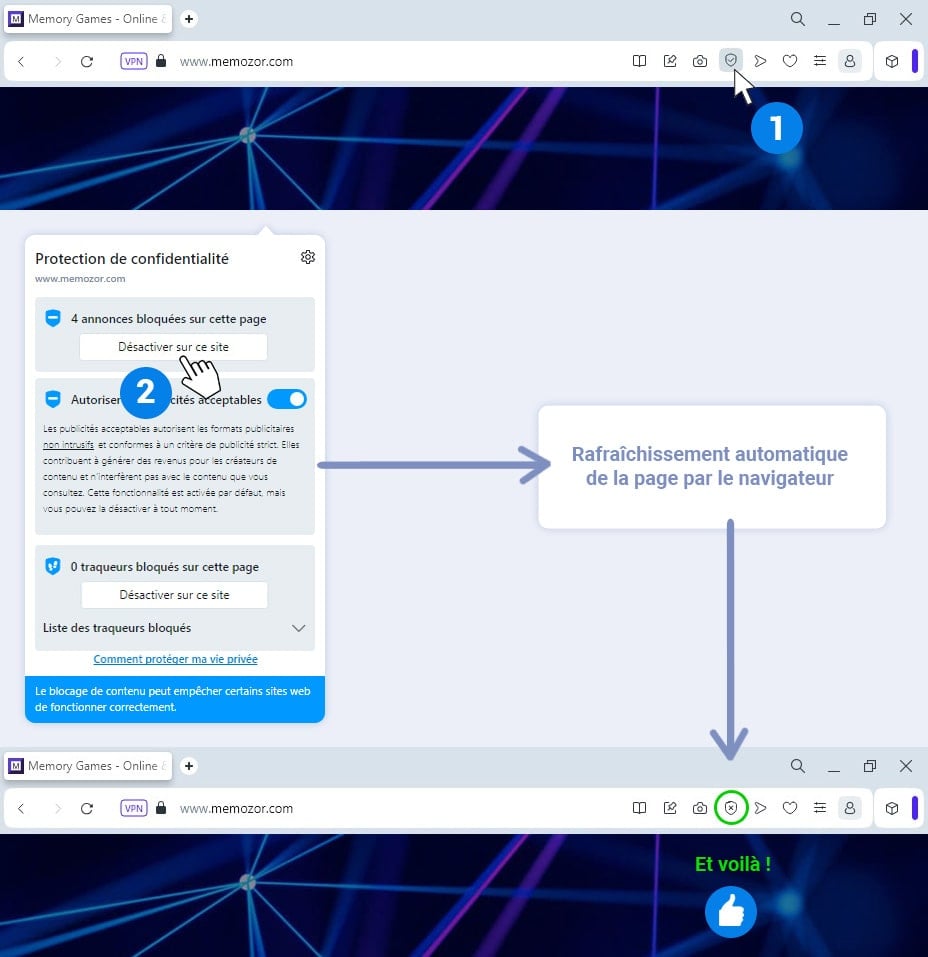Open the privacy protection shield icon
This screenshot has height=957, width=928.
[731, 60]
